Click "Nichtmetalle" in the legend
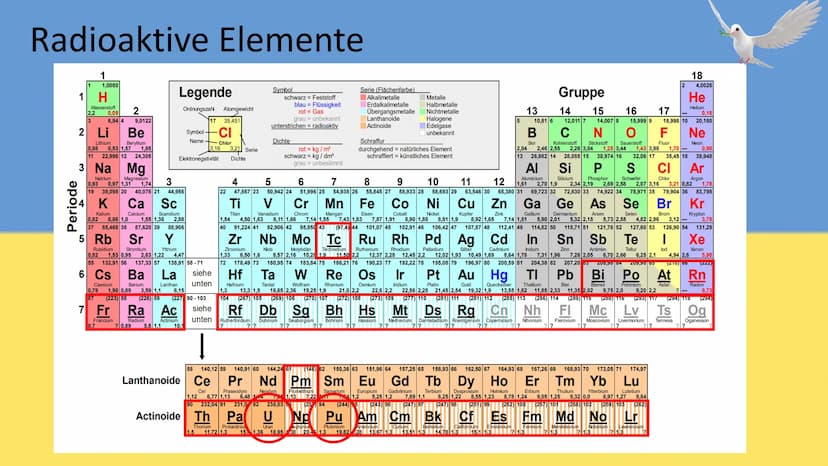This screenshot has height=466, width=828. tap(443, 111)
